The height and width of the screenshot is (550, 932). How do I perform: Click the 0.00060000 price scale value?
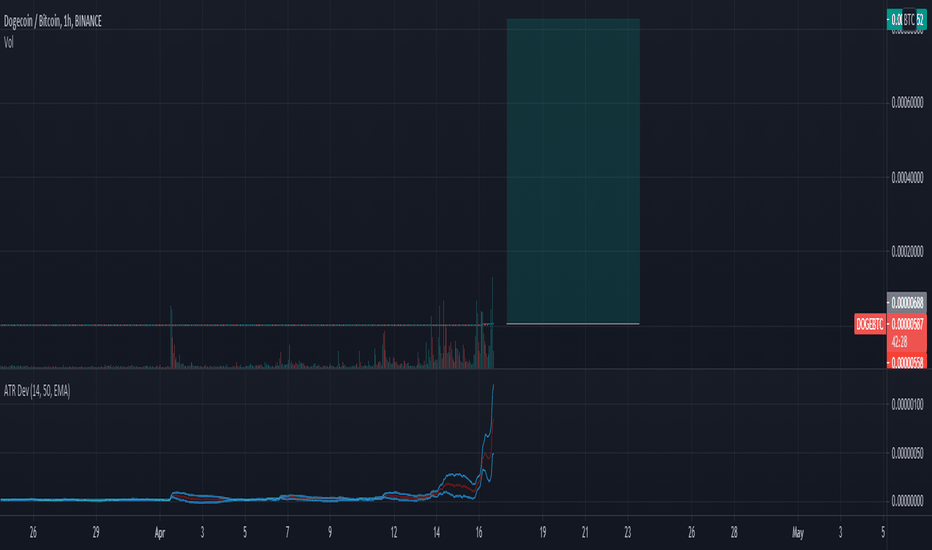[x=908, y=103]
